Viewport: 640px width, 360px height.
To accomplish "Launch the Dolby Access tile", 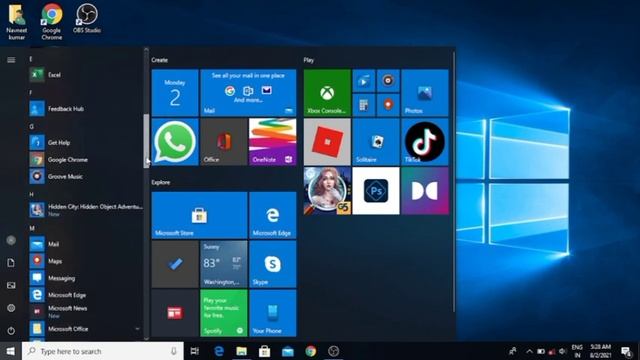I will (x=424, y=191).
